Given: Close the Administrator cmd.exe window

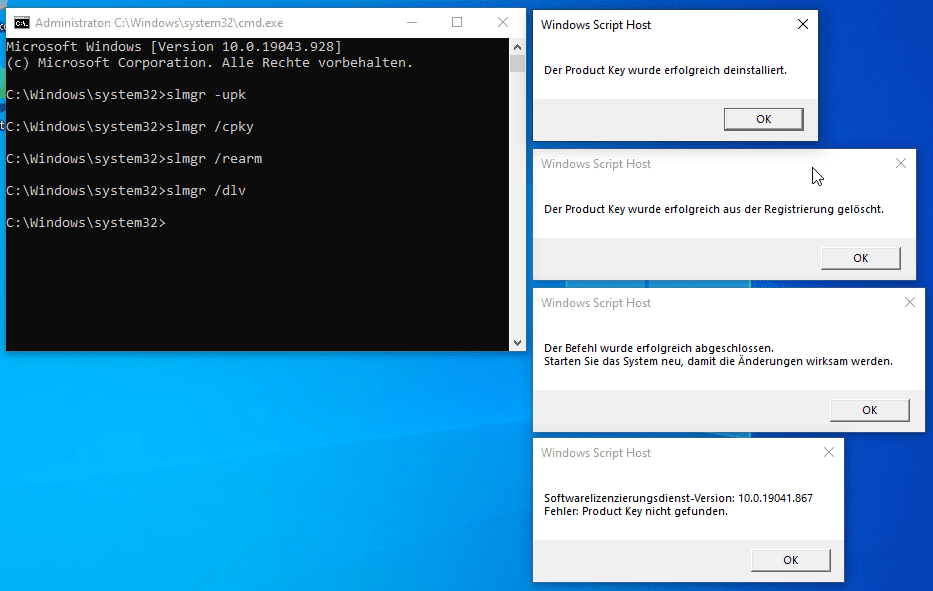Looking at the screenshot, I should tap(503, 23).
